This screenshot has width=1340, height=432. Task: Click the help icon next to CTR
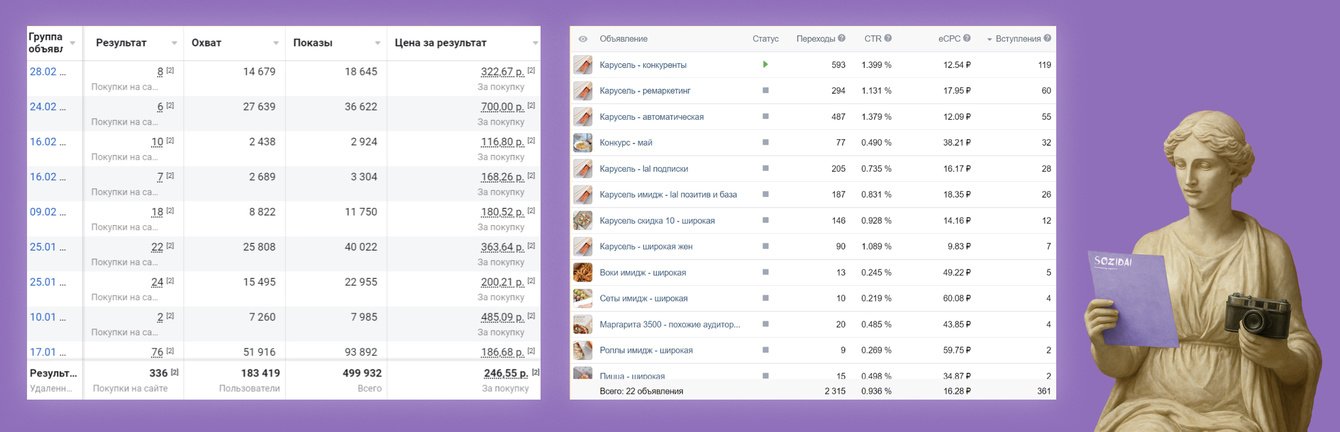tap(888, 39)
